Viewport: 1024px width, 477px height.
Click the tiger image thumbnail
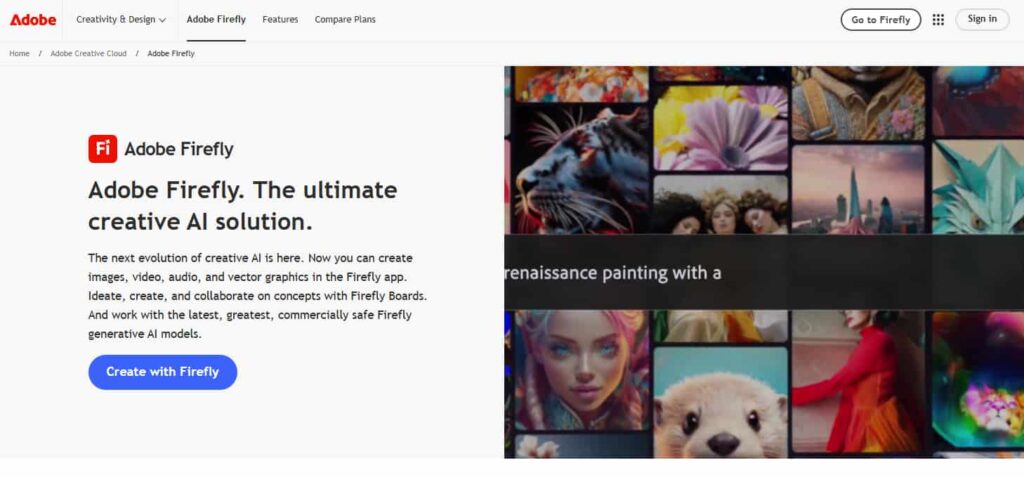point(582,169)
